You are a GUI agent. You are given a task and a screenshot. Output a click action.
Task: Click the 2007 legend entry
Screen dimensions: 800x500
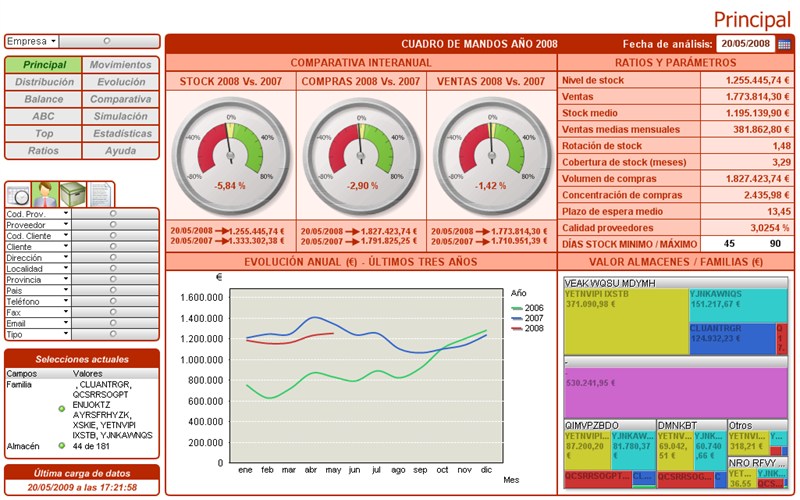coord(528,318)
